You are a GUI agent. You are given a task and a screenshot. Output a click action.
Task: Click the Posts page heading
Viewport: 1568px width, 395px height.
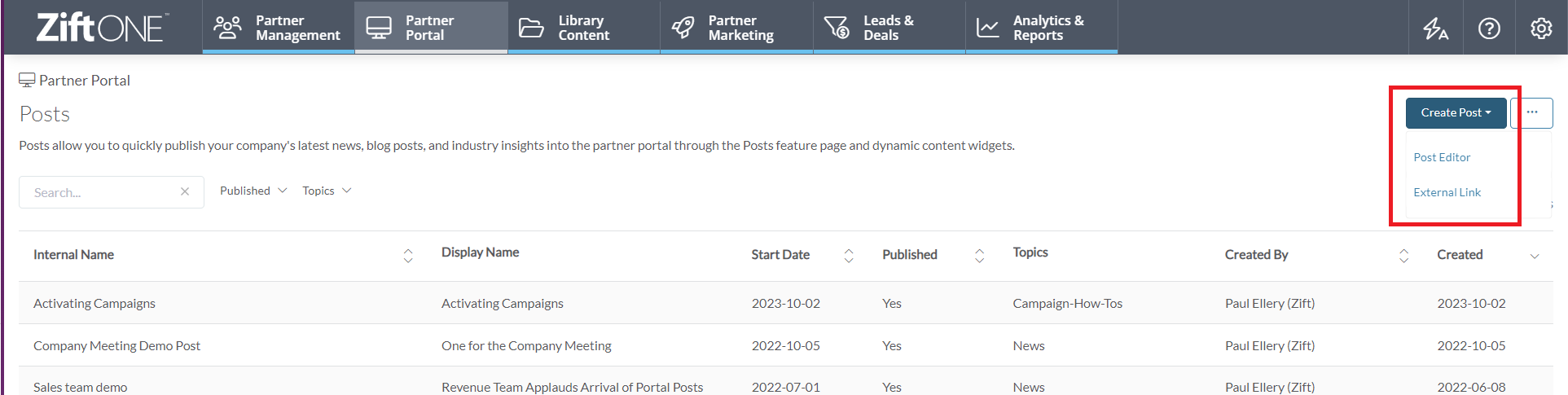point(45,114)
